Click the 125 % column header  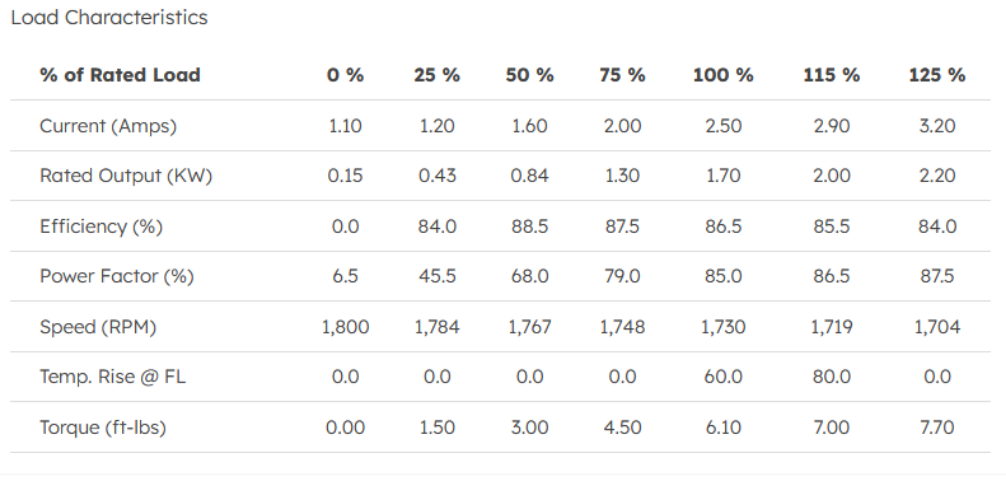pos(937,75)
